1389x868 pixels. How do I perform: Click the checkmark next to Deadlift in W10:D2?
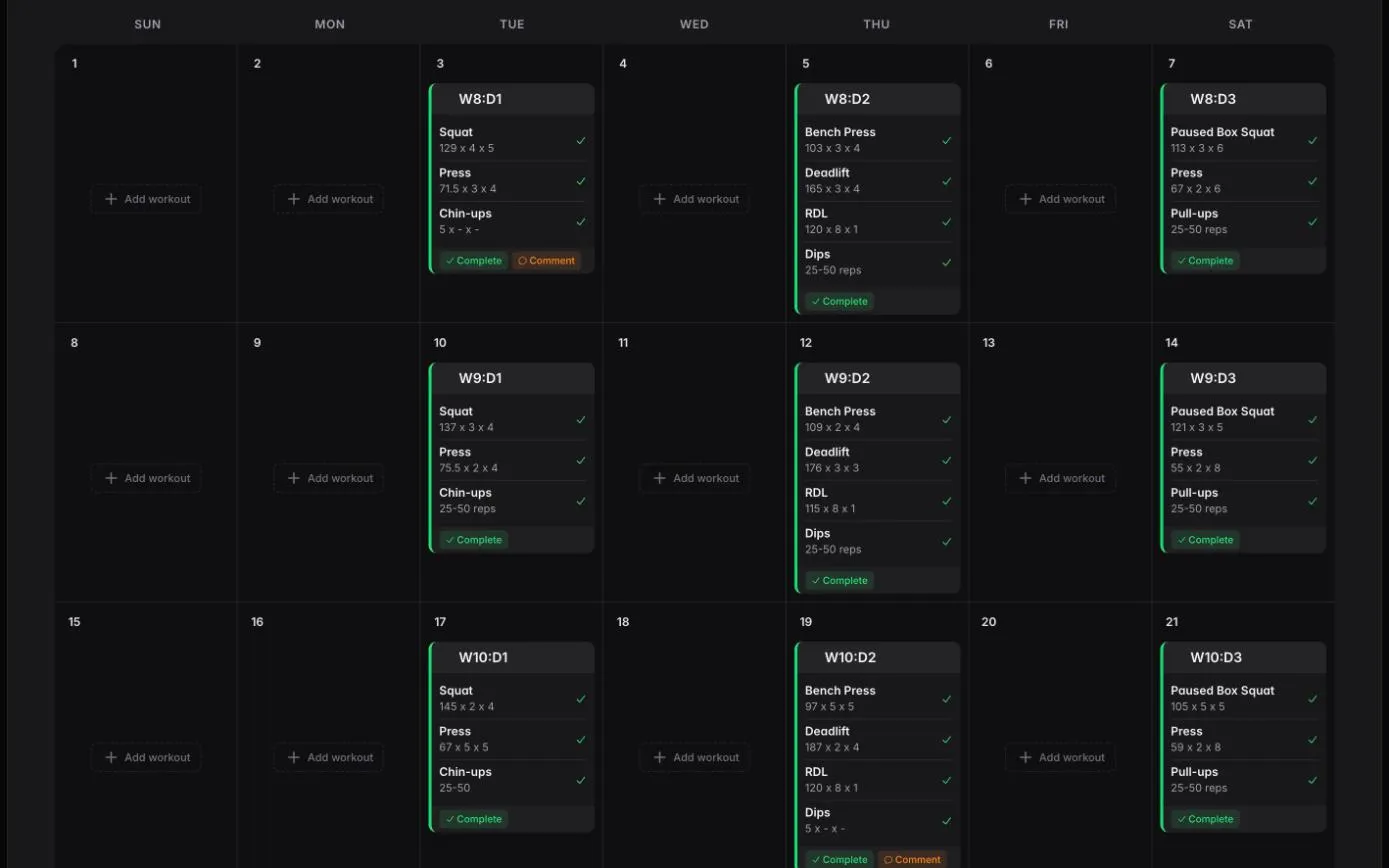[946, 740]
